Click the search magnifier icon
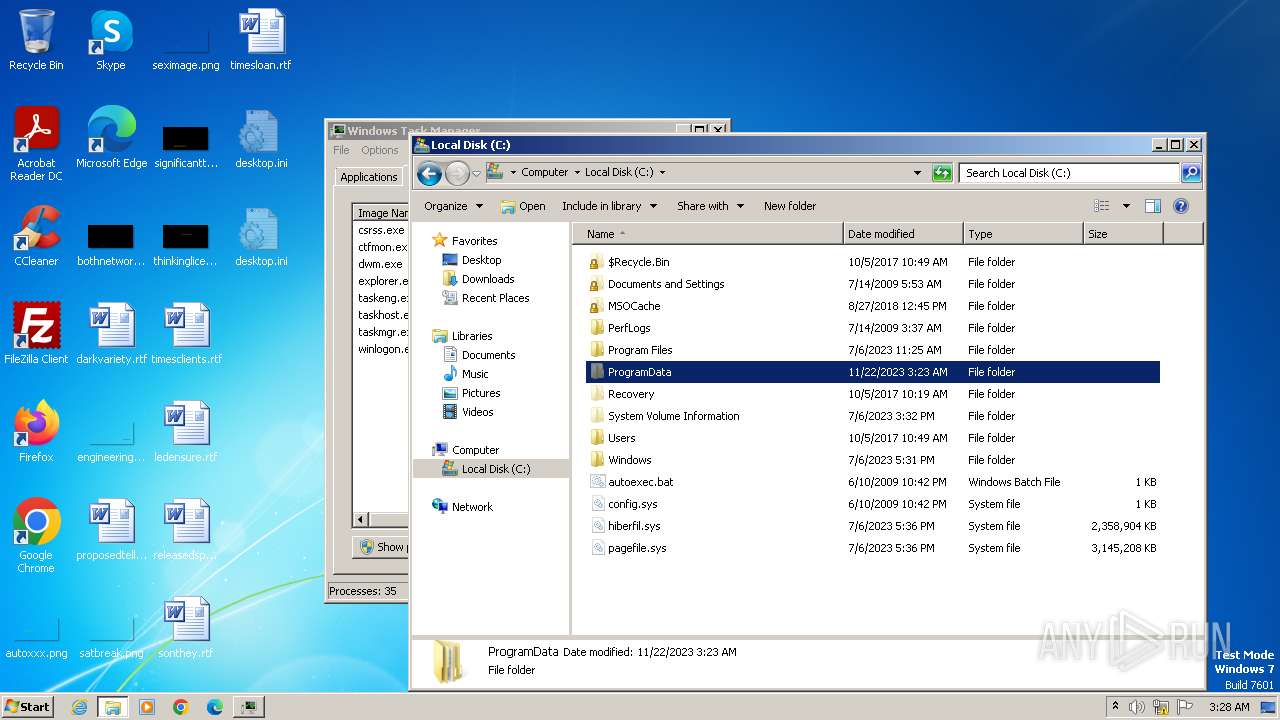 pyautogui.click(x=1191, y=173)
